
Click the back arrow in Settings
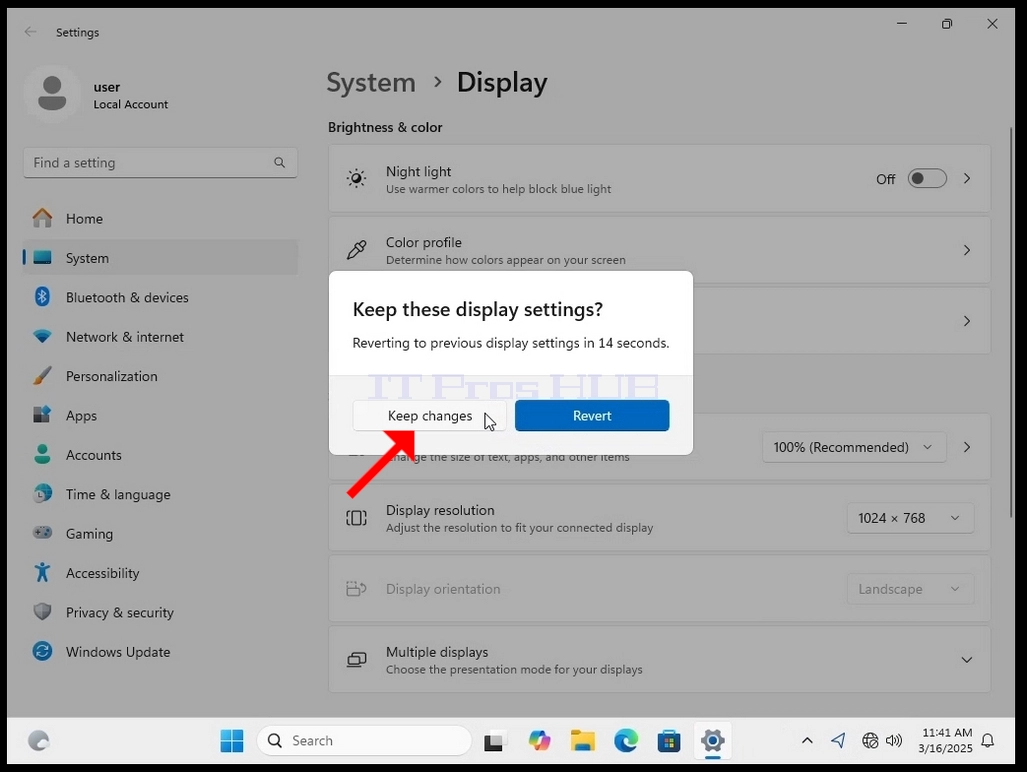(x=30, y=31)
